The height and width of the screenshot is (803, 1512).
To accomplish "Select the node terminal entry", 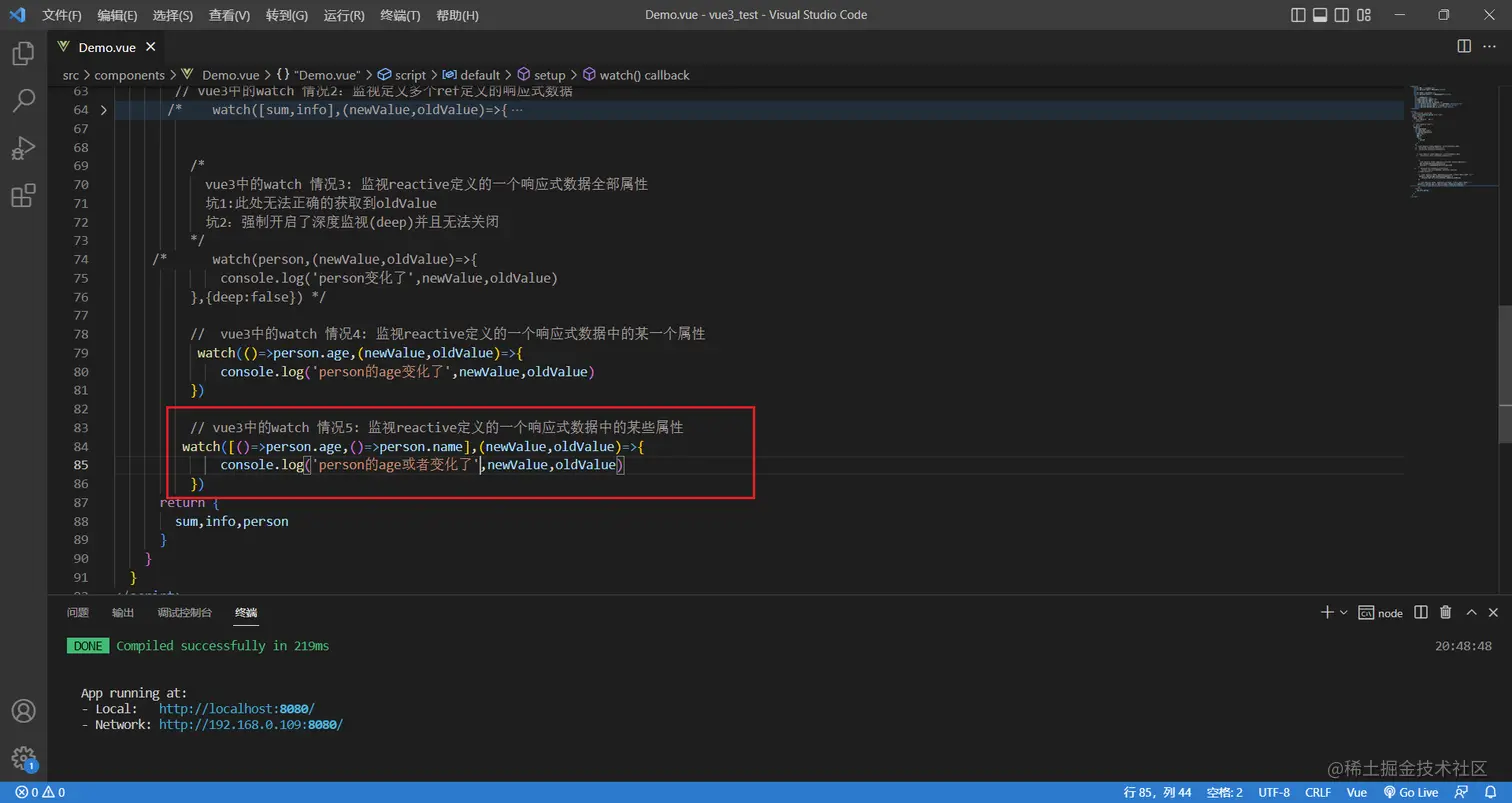I will (x=1381, y=613).
